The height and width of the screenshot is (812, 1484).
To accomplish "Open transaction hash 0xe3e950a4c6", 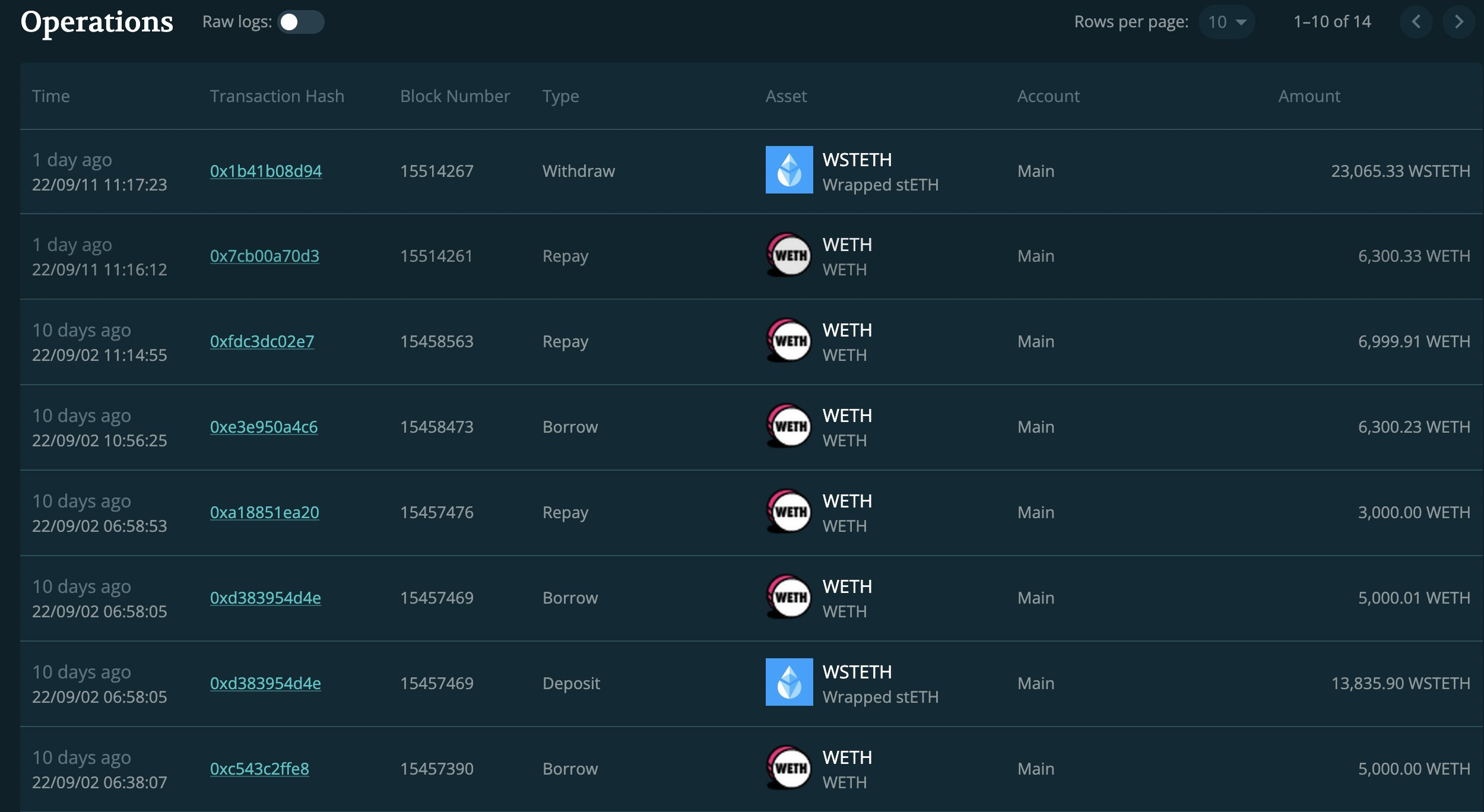I will [x=264, y=427].
